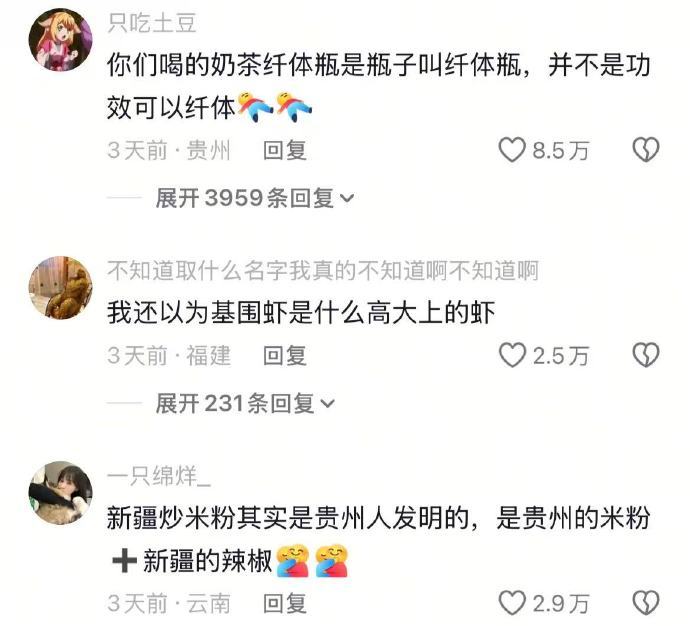Open teddy bear avatar of second commenter

(x=60, y=288)
